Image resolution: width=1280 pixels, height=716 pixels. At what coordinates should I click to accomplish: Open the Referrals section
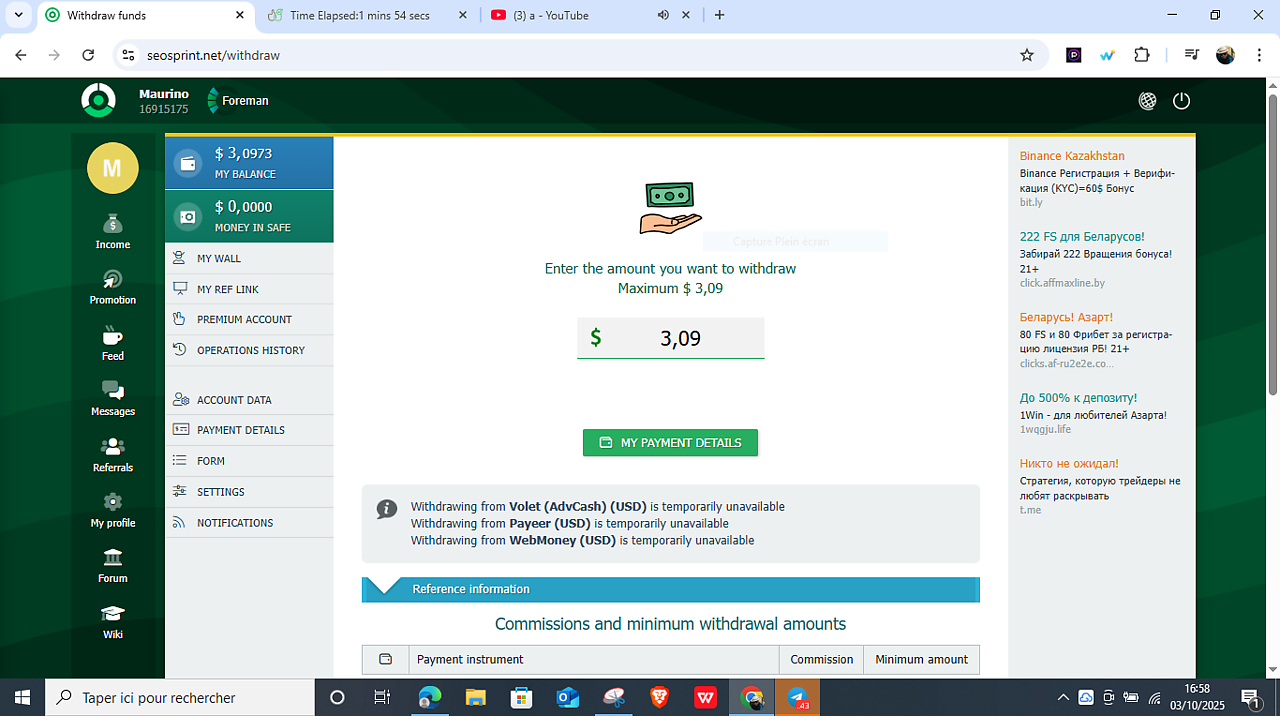[112, 454]
